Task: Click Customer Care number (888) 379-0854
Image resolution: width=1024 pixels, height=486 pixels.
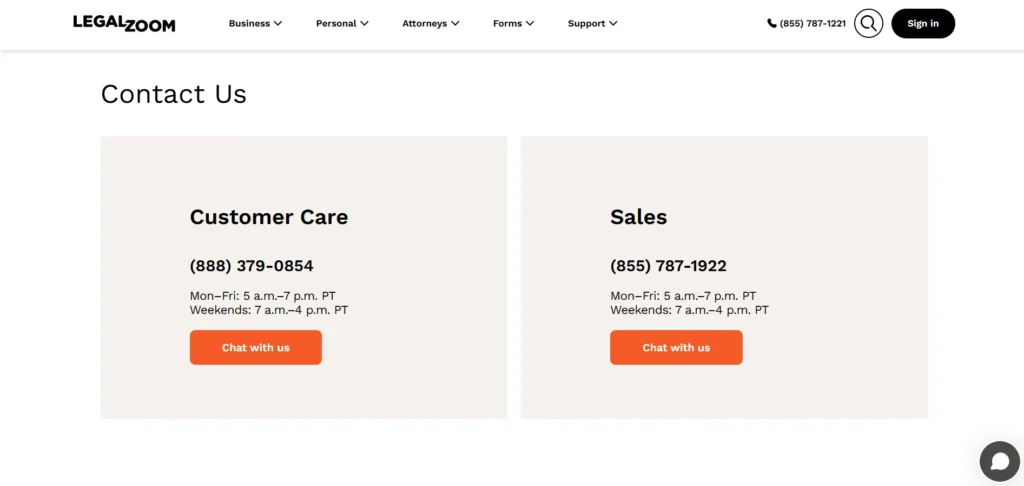Action: (252, 266)
